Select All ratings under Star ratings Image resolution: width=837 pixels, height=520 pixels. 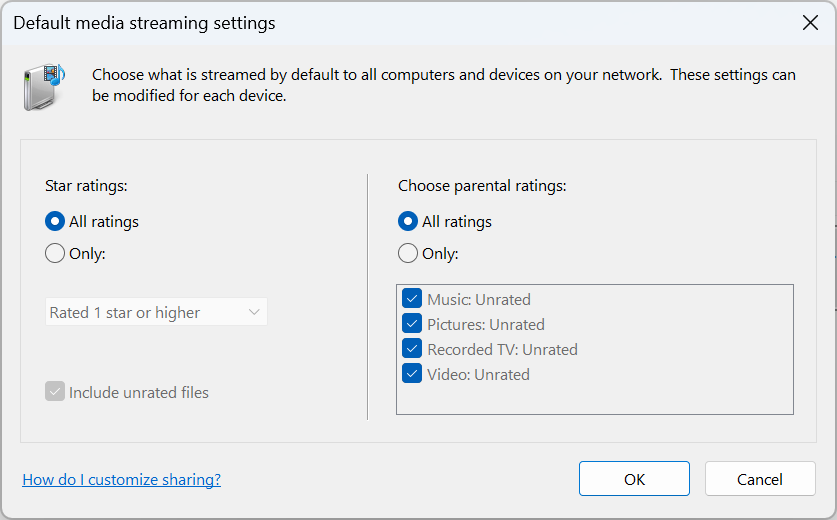[x=55, y=221]
